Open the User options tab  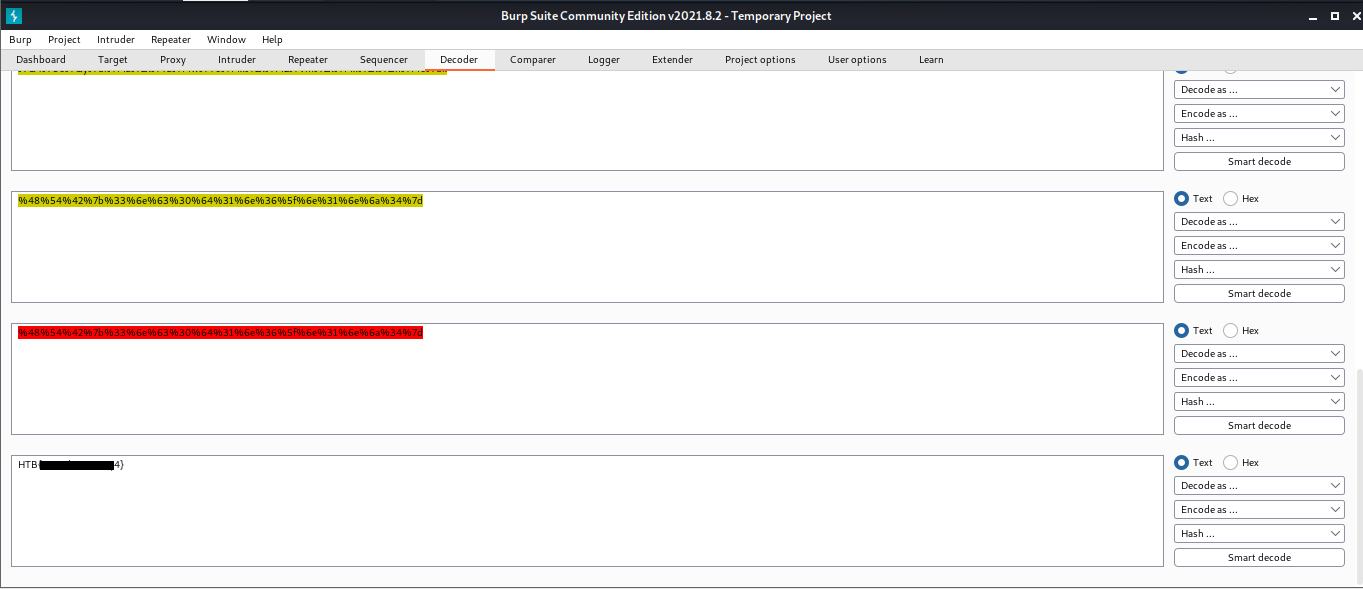[x=857, y=60]
